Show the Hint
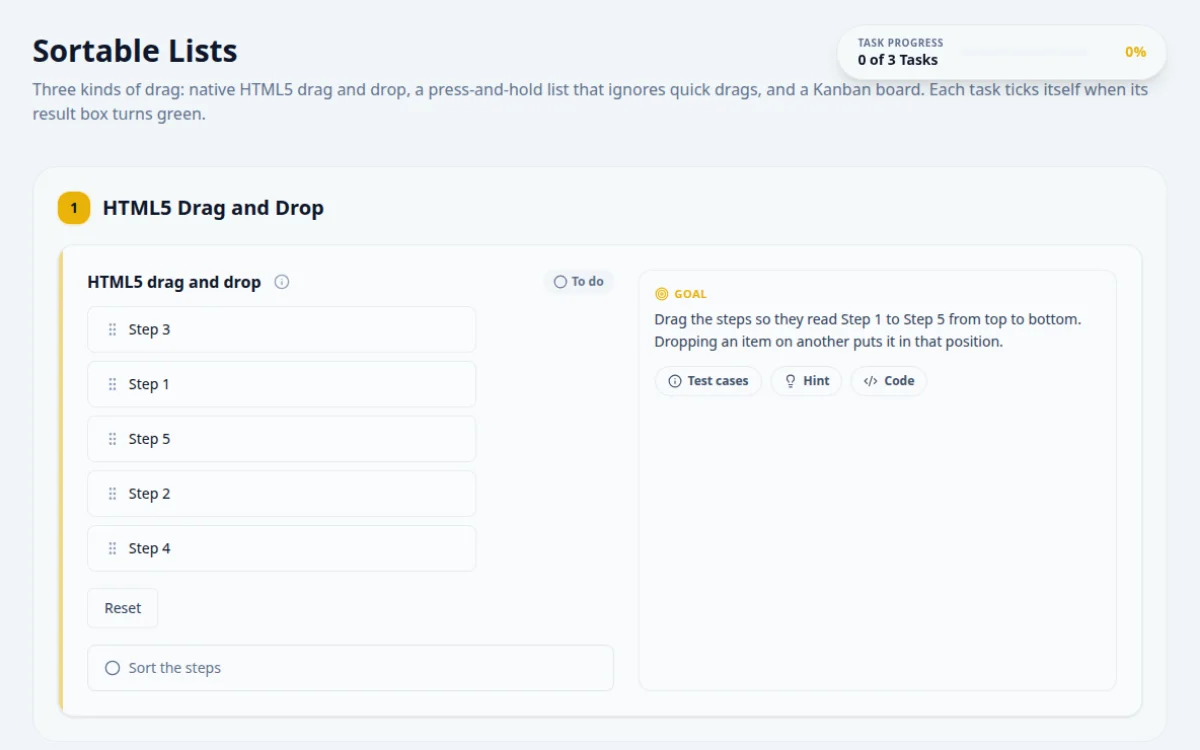1200x750 pixels. coord(806,381)
